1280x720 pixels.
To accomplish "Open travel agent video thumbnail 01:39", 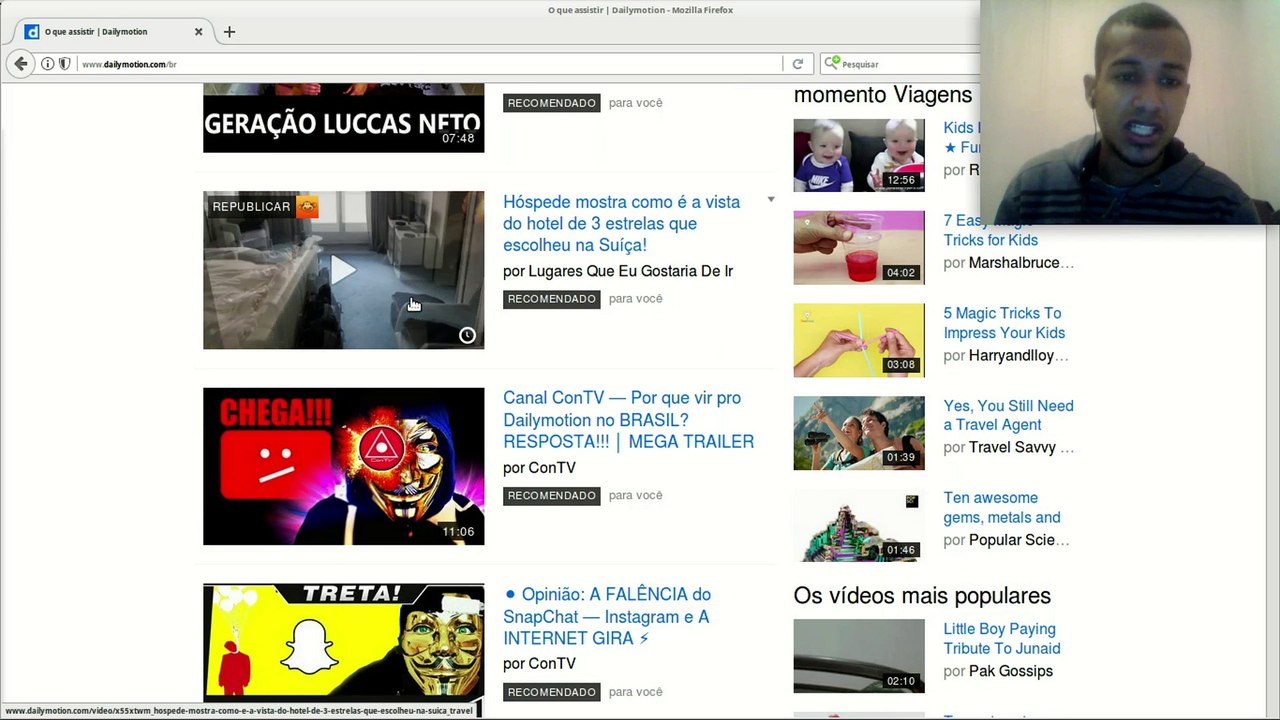I will (x=859, y=433).
